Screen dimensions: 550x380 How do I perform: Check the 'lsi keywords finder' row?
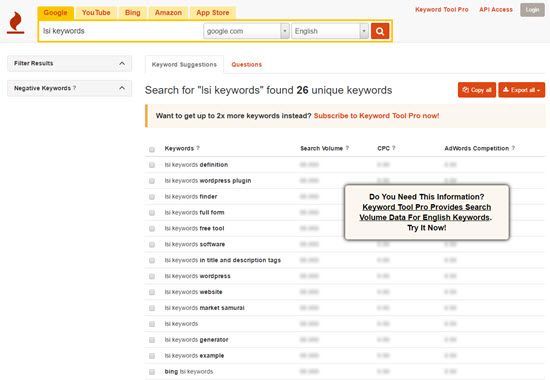(x=152, y=197)
